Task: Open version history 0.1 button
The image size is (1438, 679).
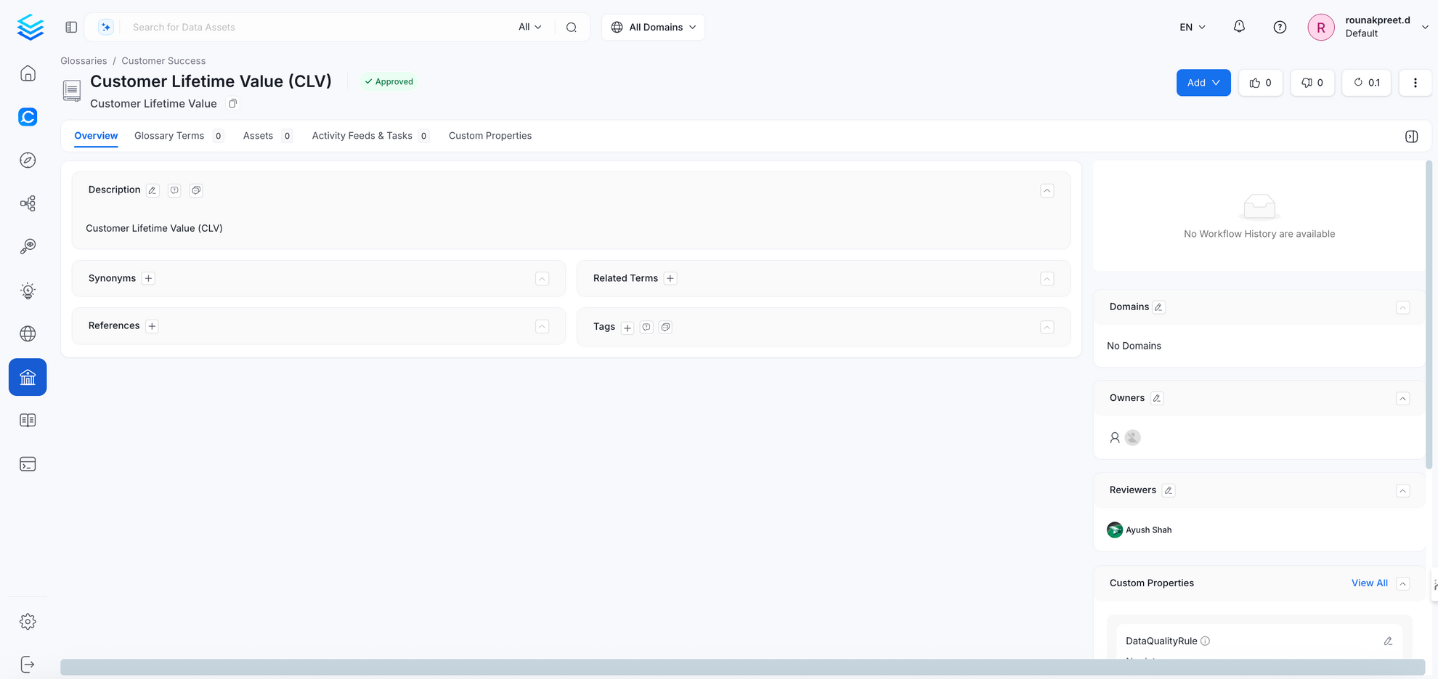Action: tap(1366, 83)
